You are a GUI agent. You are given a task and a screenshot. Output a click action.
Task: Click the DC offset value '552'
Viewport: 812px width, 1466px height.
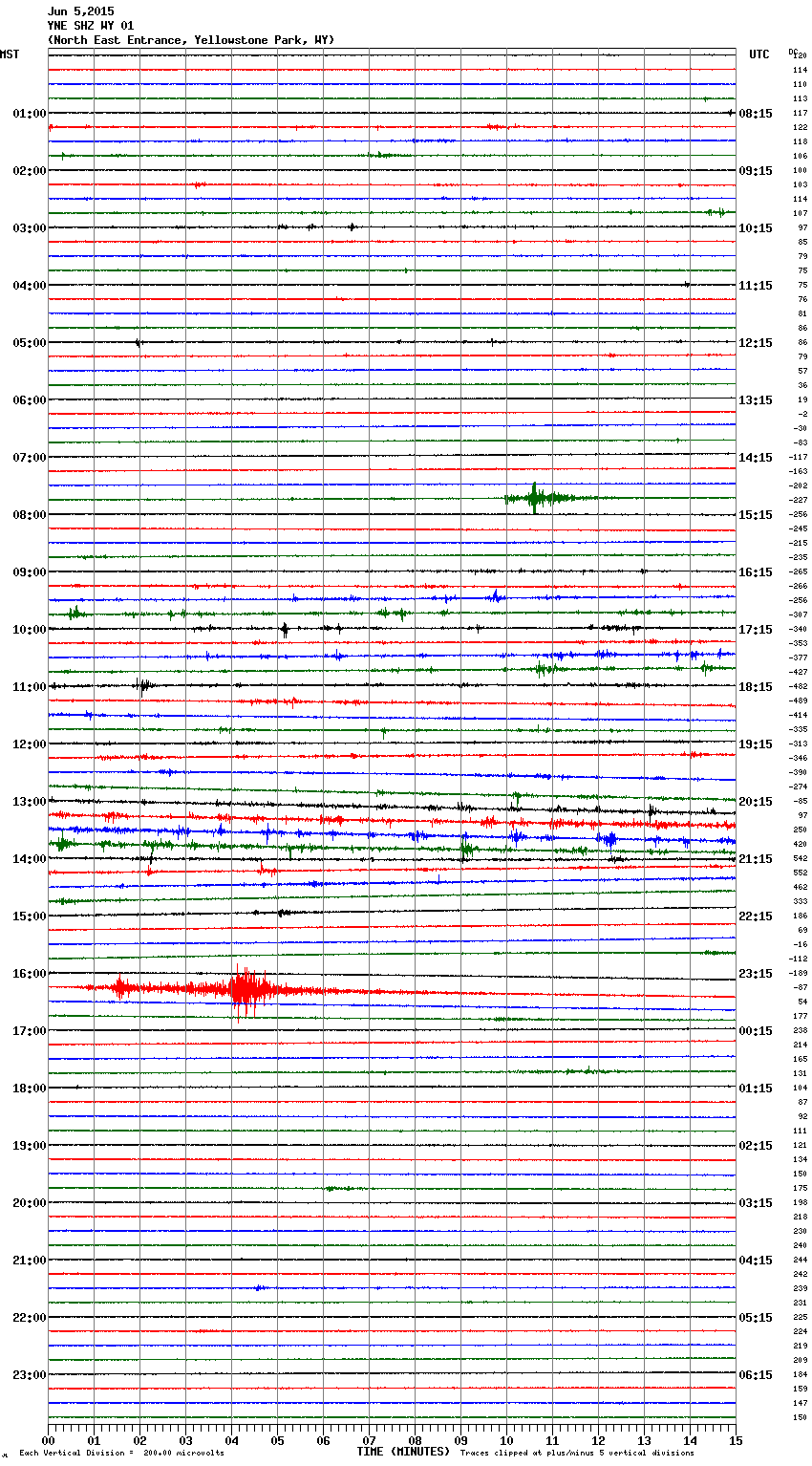point(801,873)
